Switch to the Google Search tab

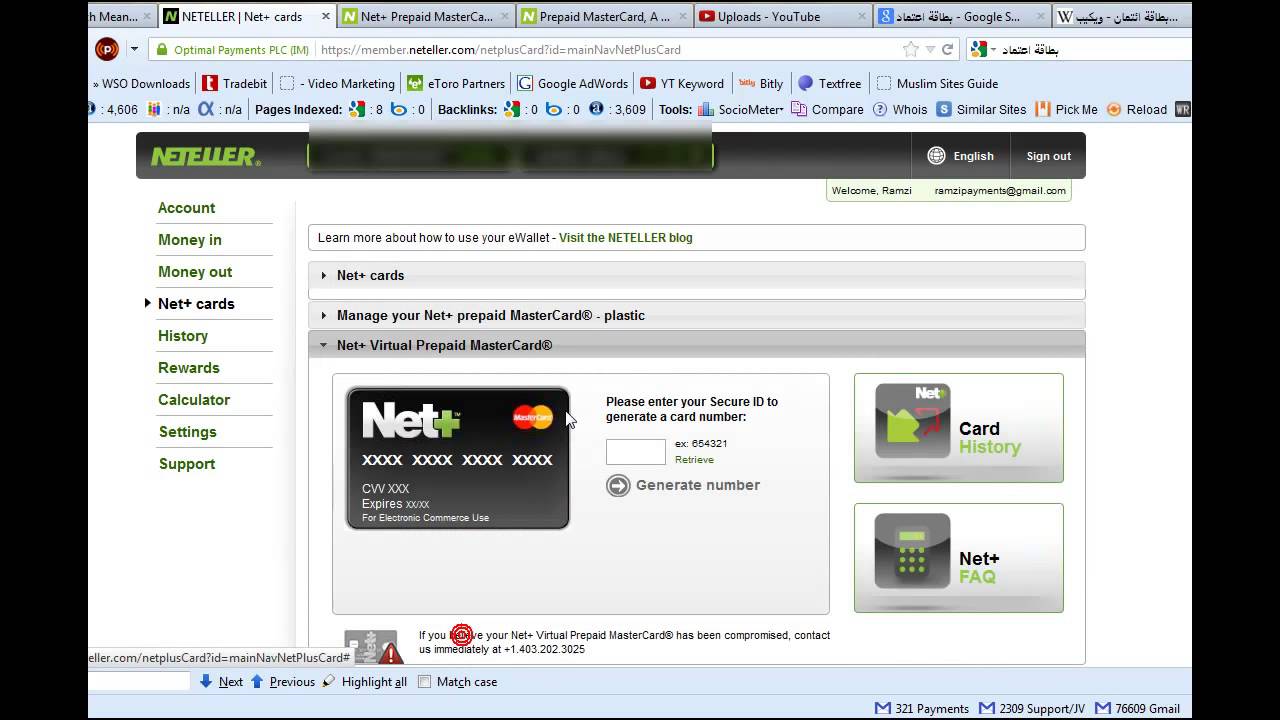coord(962,16)
